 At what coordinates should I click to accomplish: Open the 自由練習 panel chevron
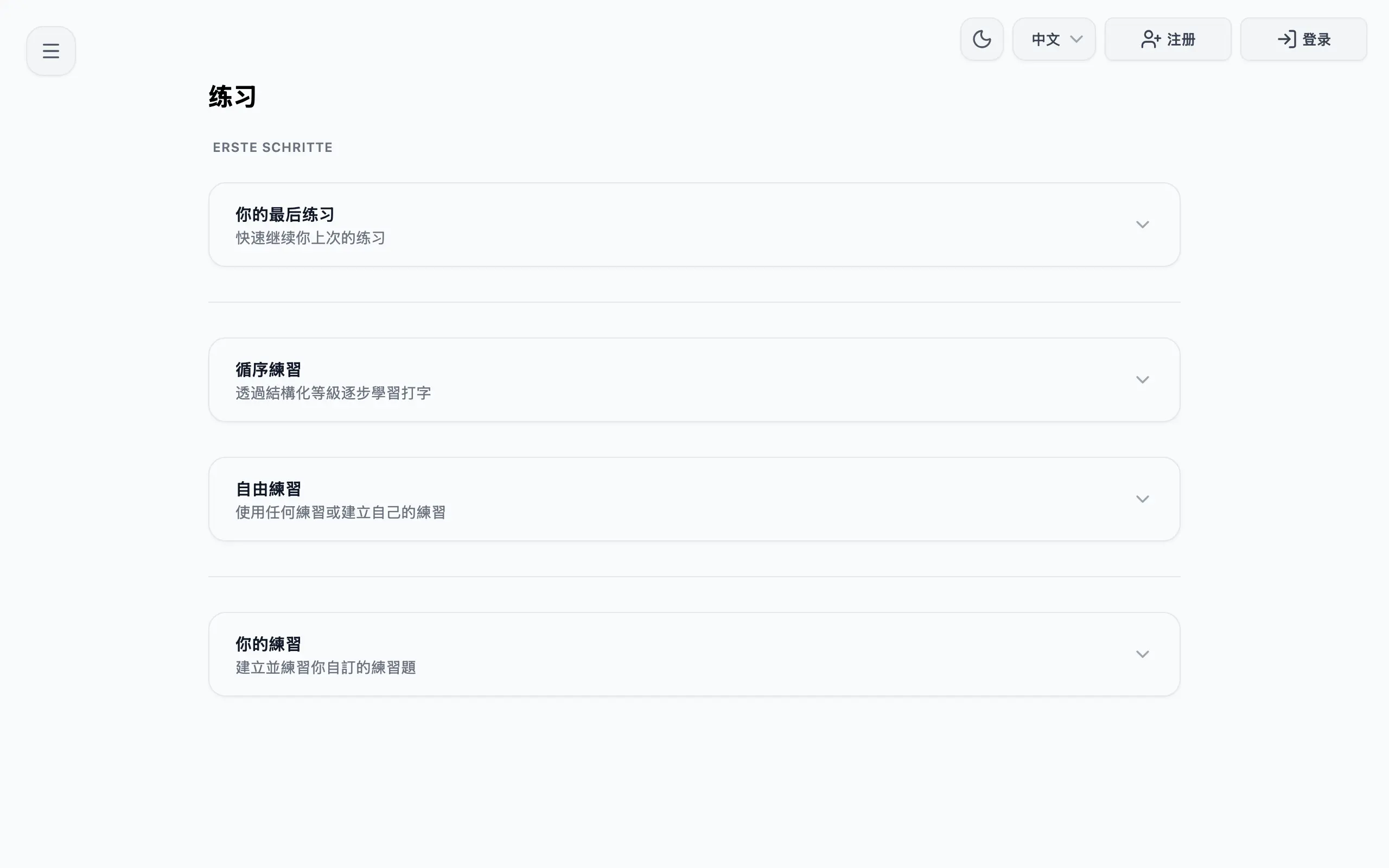click(1143, 499)
